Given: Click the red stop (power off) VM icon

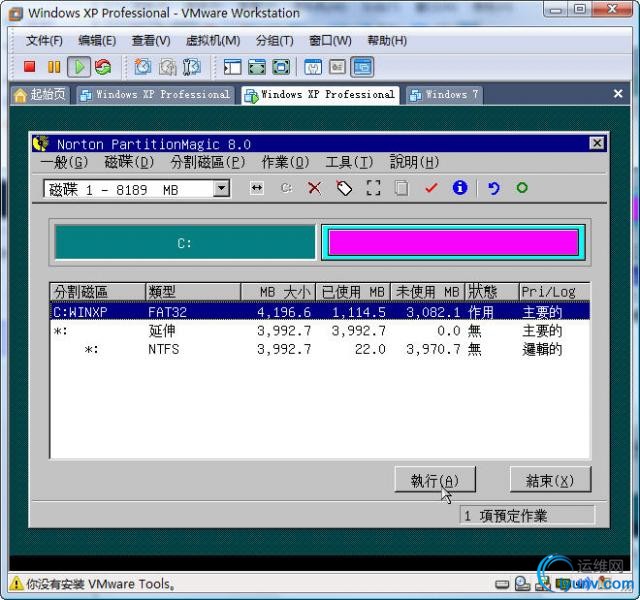Looking at the screenshot, I should coord(29,67).
